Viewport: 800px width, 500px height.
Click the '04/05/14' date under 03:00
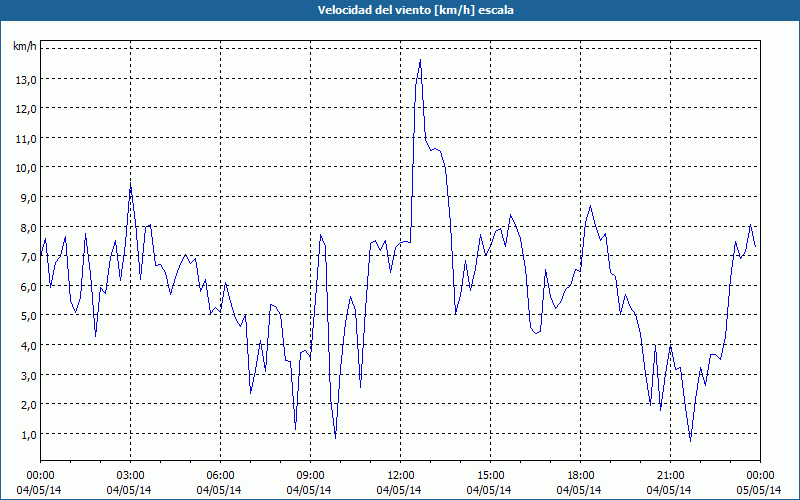pos(129,490)
